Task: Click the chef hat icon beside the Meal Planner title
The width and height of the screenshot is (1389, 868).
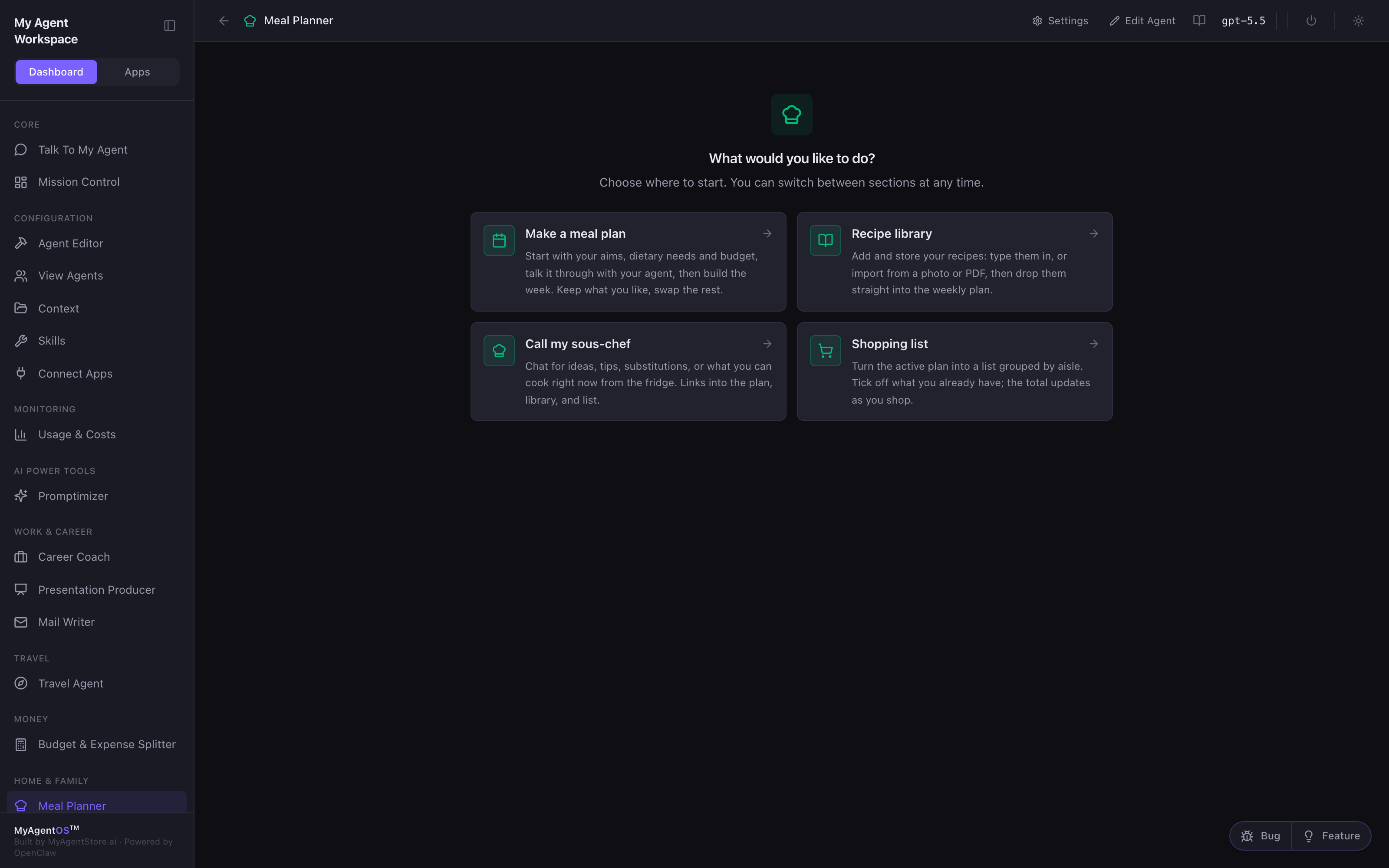Action: coord(250,21)
